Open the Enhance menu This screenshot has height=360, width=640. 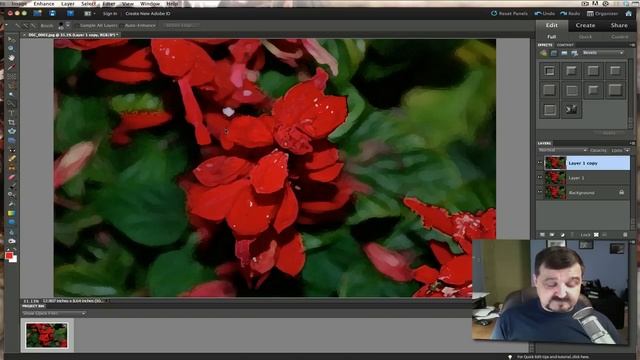tap(44, 4)
